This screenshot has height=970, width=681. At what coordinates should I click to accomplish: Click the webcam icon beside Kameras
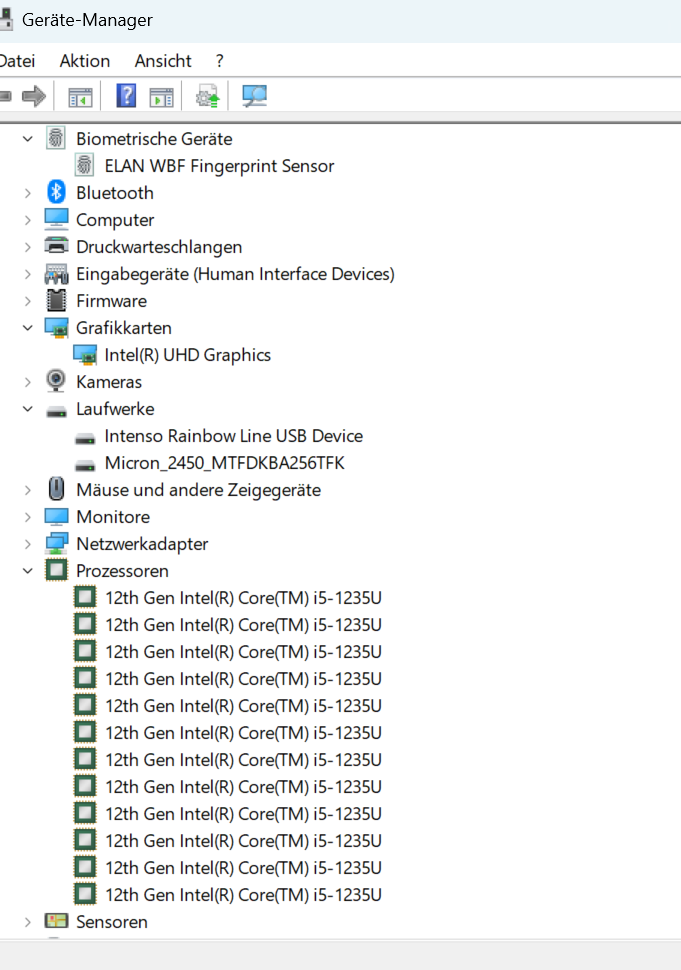pyautogui.click(x=56, y=381)
